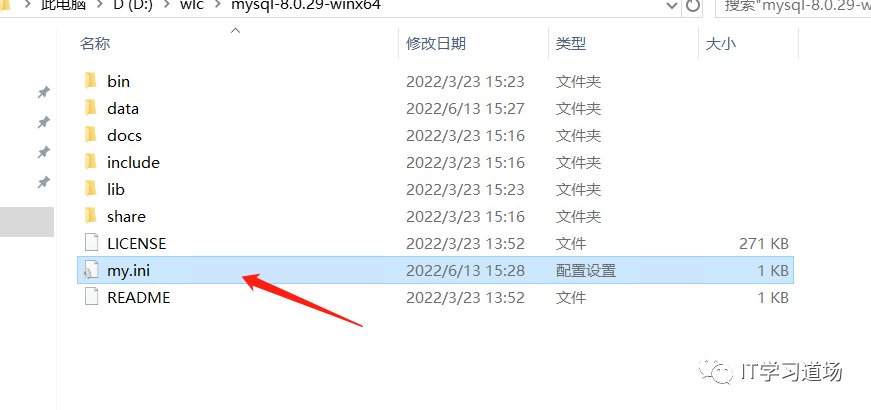This screenshot has width=871, height=410.
Task: Click the search box for mysql-8.0.29
Action: (793, 6)
